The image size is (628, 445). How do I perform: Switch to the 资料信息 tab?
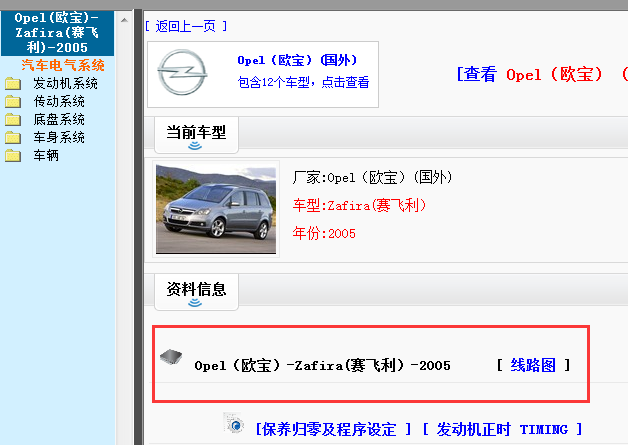click(196, 292)
